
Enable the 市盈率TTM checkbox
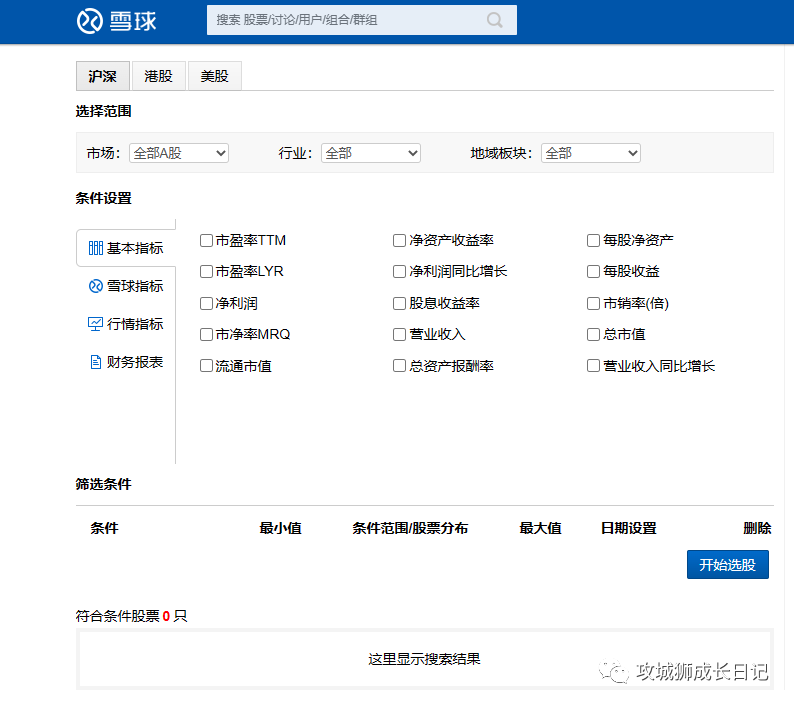pos(207,240)
